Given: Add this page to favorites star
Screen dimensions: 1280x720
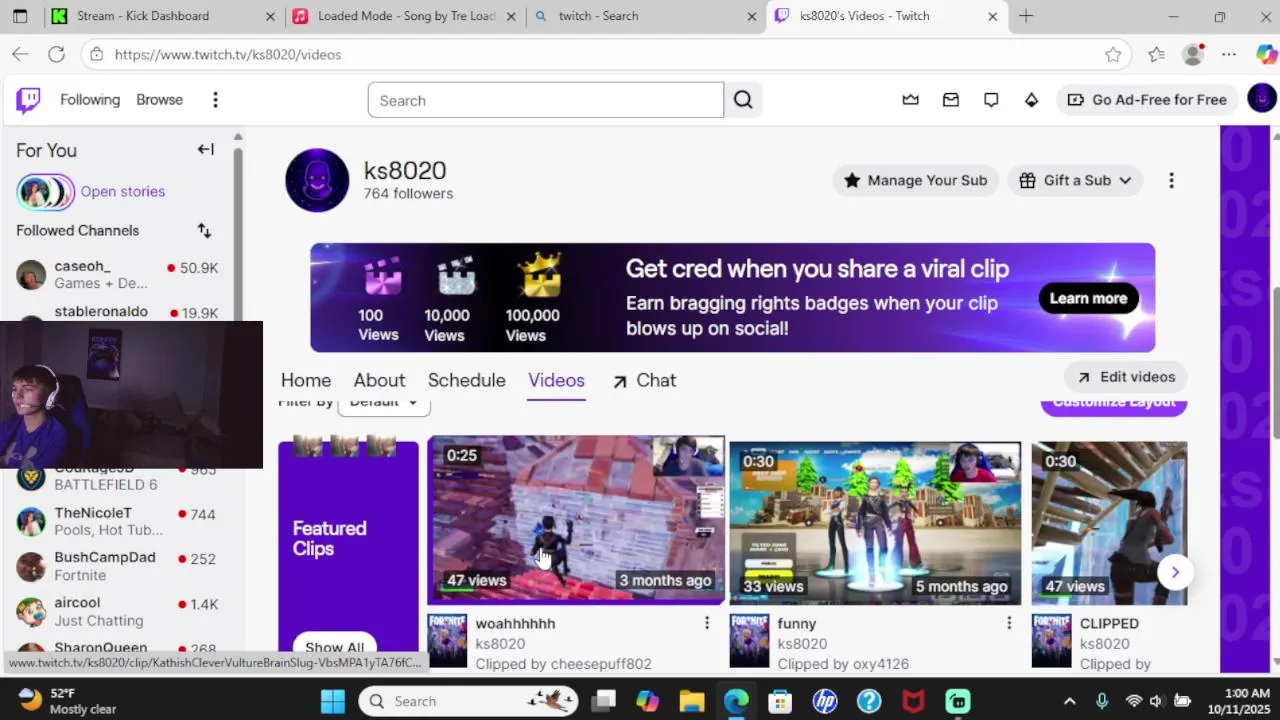Looking at the screenshot, I should point(1113,55).
